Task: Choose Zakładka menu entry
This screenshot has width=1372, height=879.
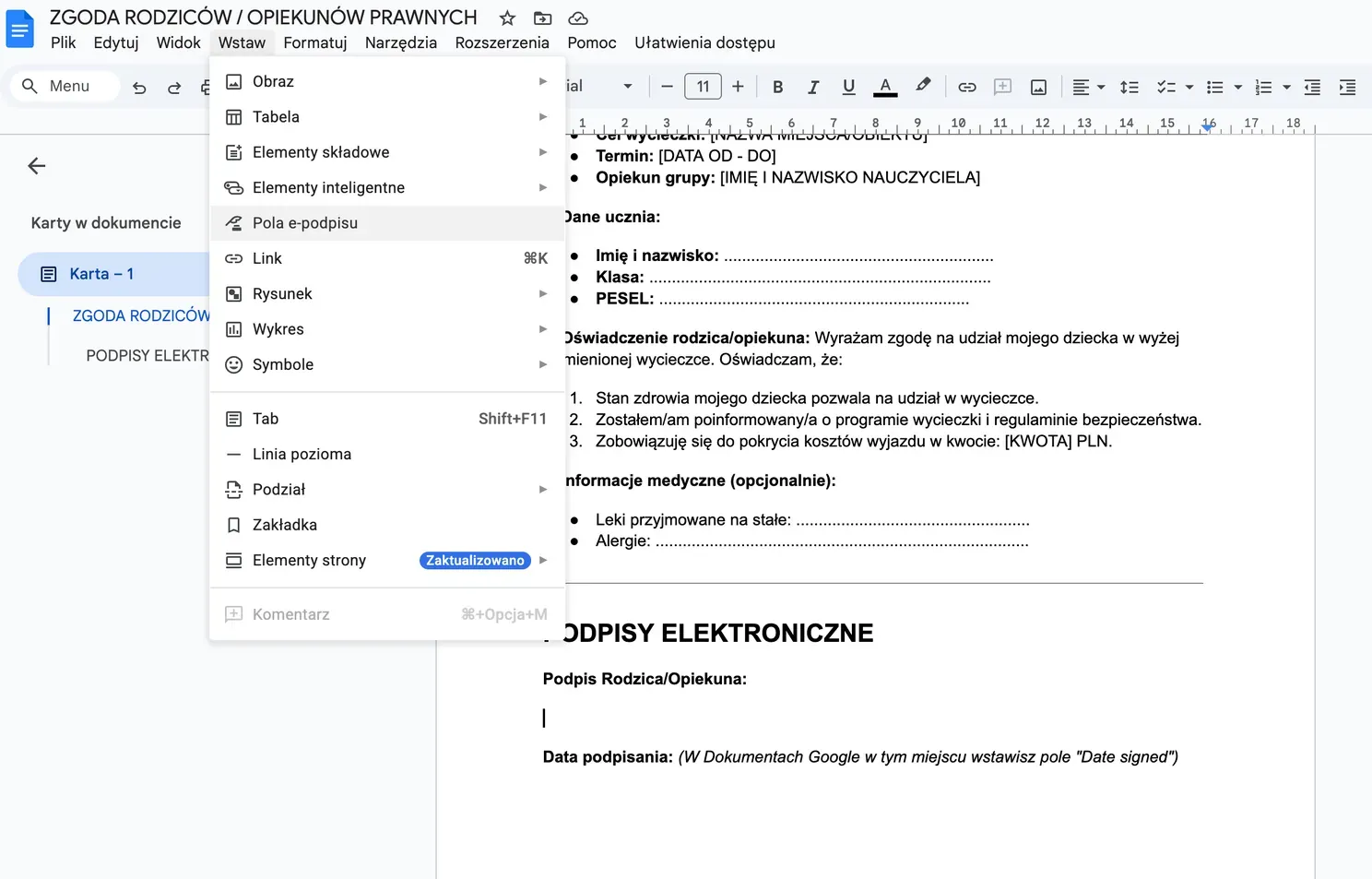Action: (x=387, y=525)
